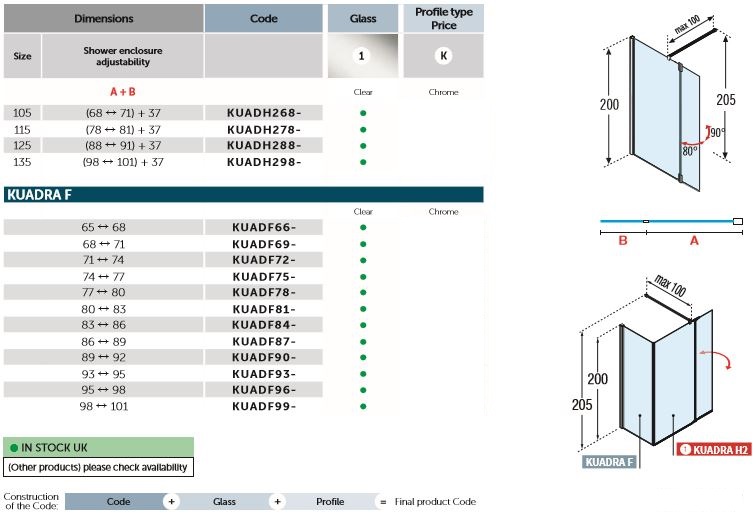This screenshot has height=521, width=756.
Task: Click the green stock dot for KUADF75-
Action: coord(363,277)
